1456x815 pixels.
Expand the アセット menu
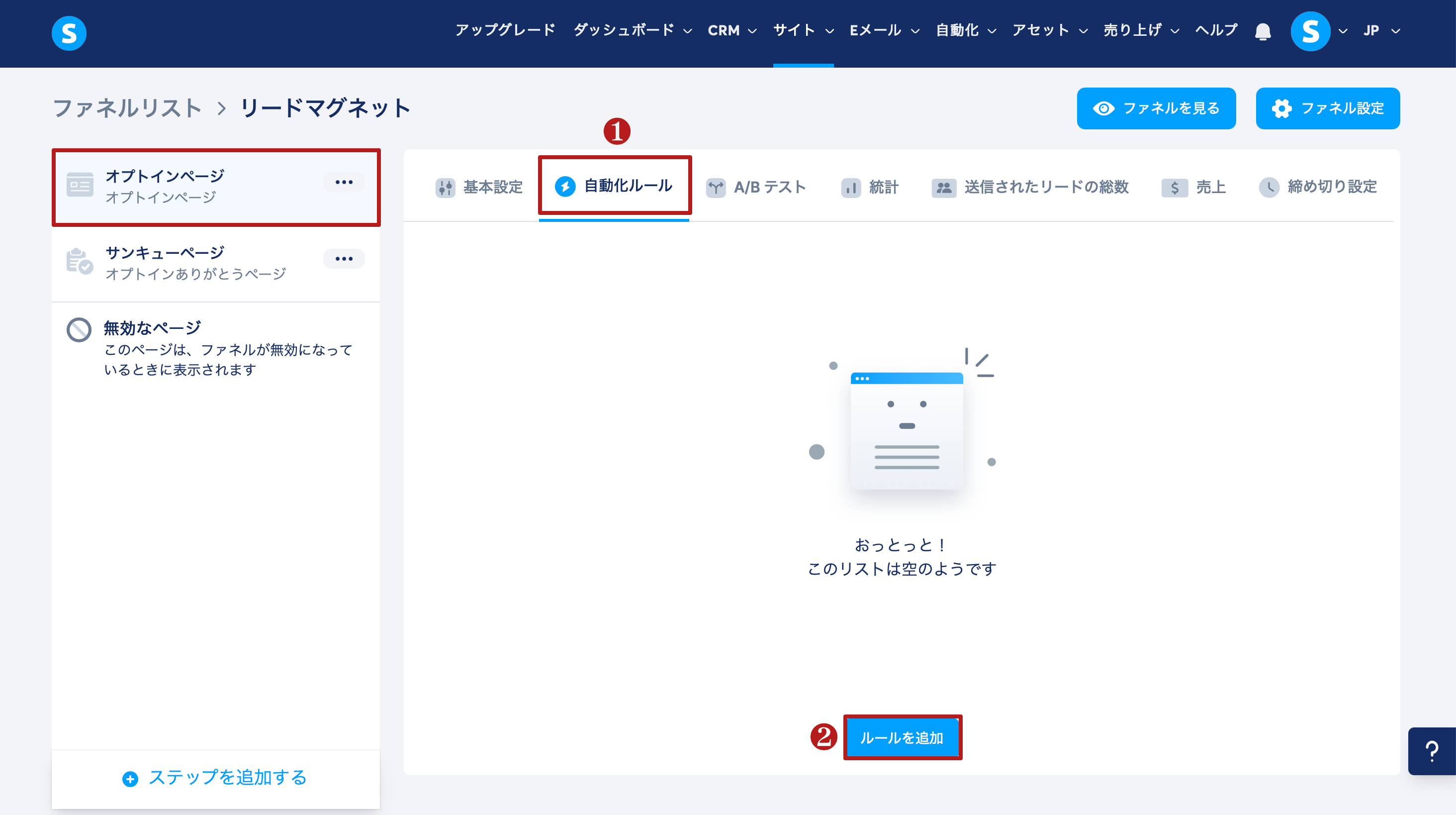click(1050, 30)
